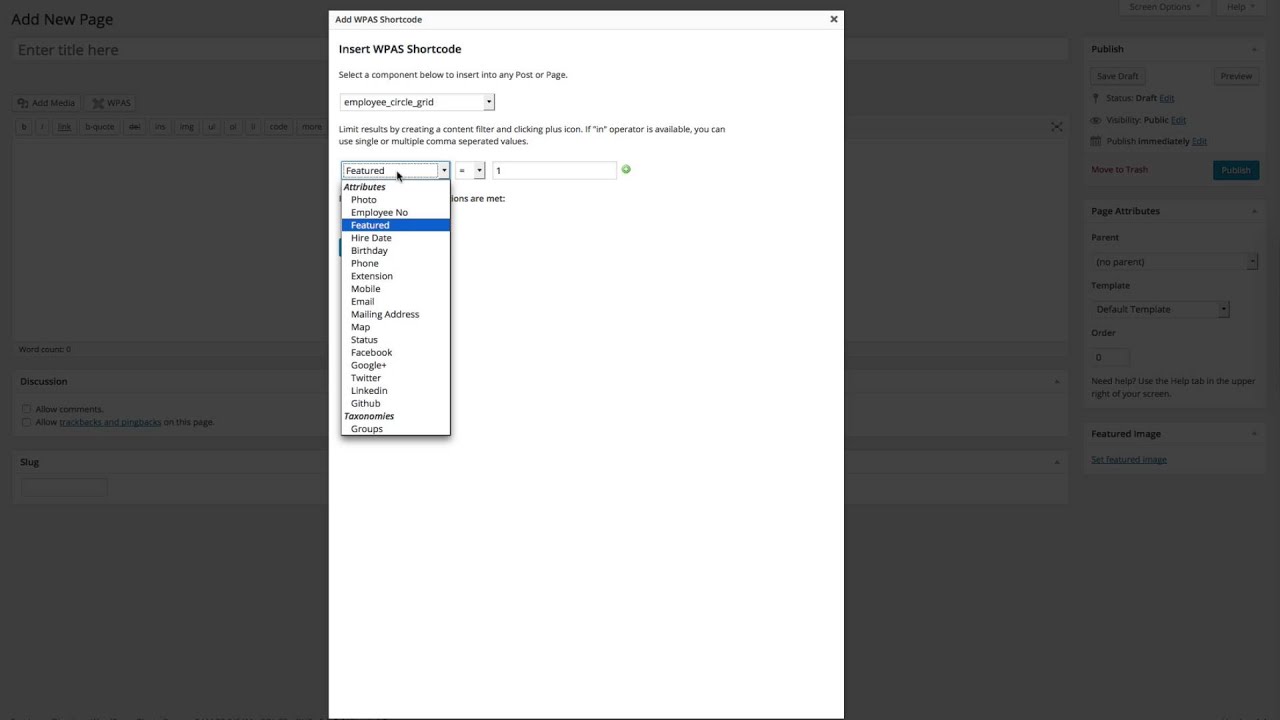
Task: Click the link quicktag button
Action: pos(64,127)
